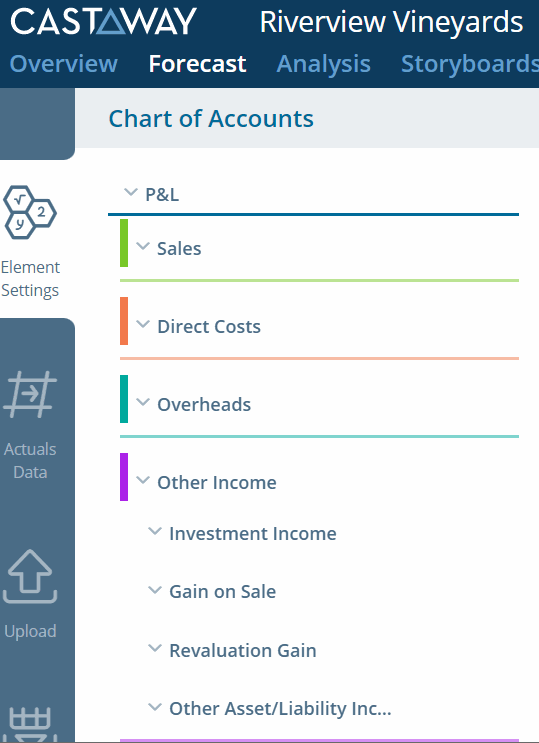Click the purple Other Income color bar
The width and height of the screenshot is (539, 743).
point(124,477)
